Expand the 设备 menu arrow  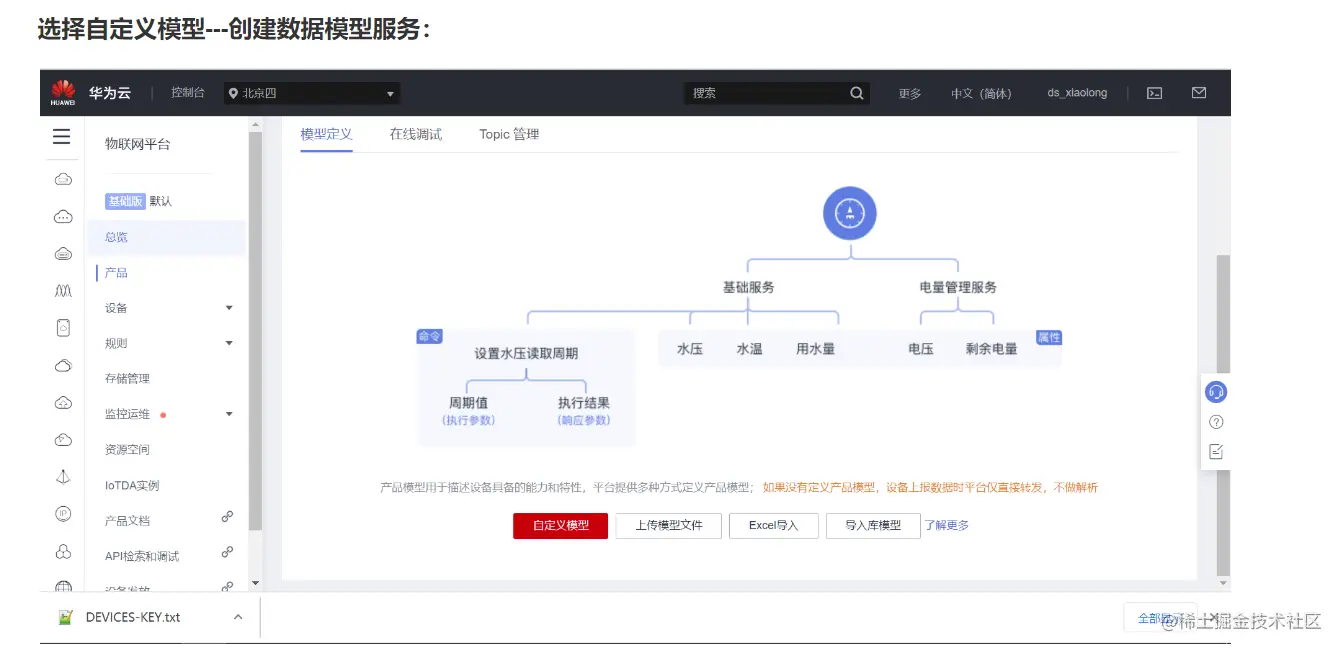pyautogui.click(x=229, y=308)
